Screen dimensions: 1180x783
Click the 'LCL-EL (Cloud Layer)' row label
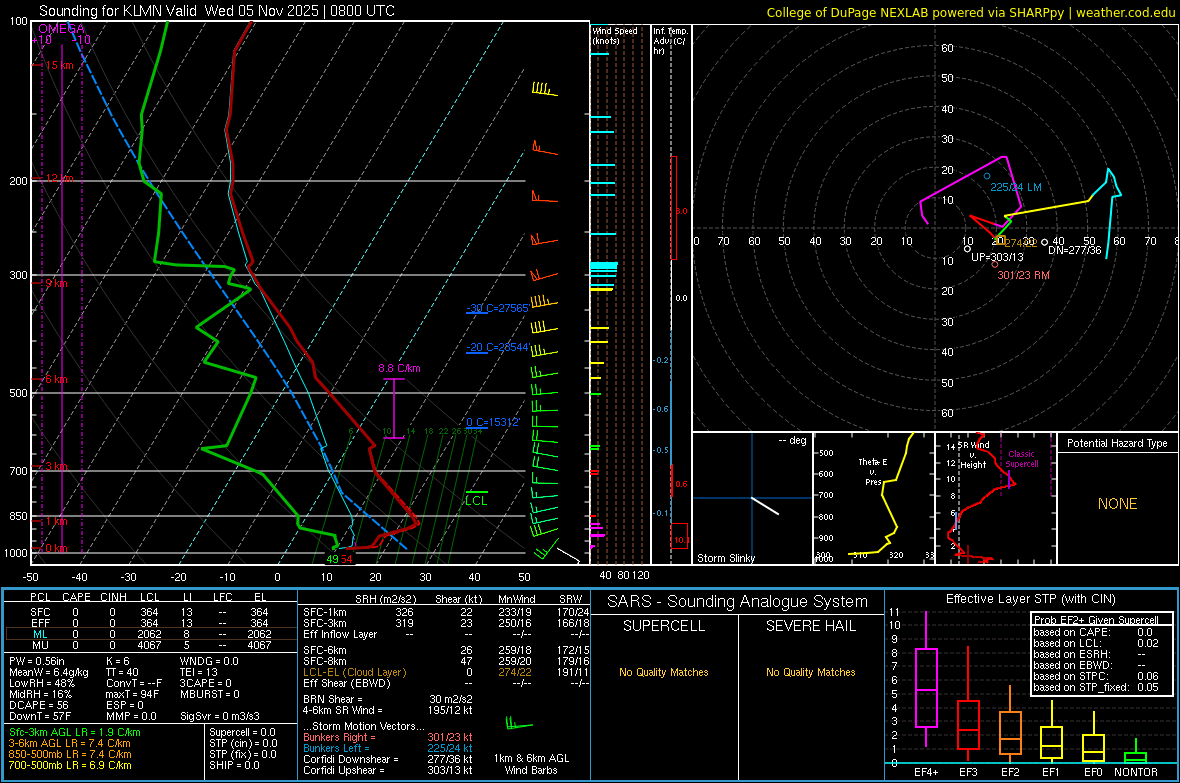354,672
